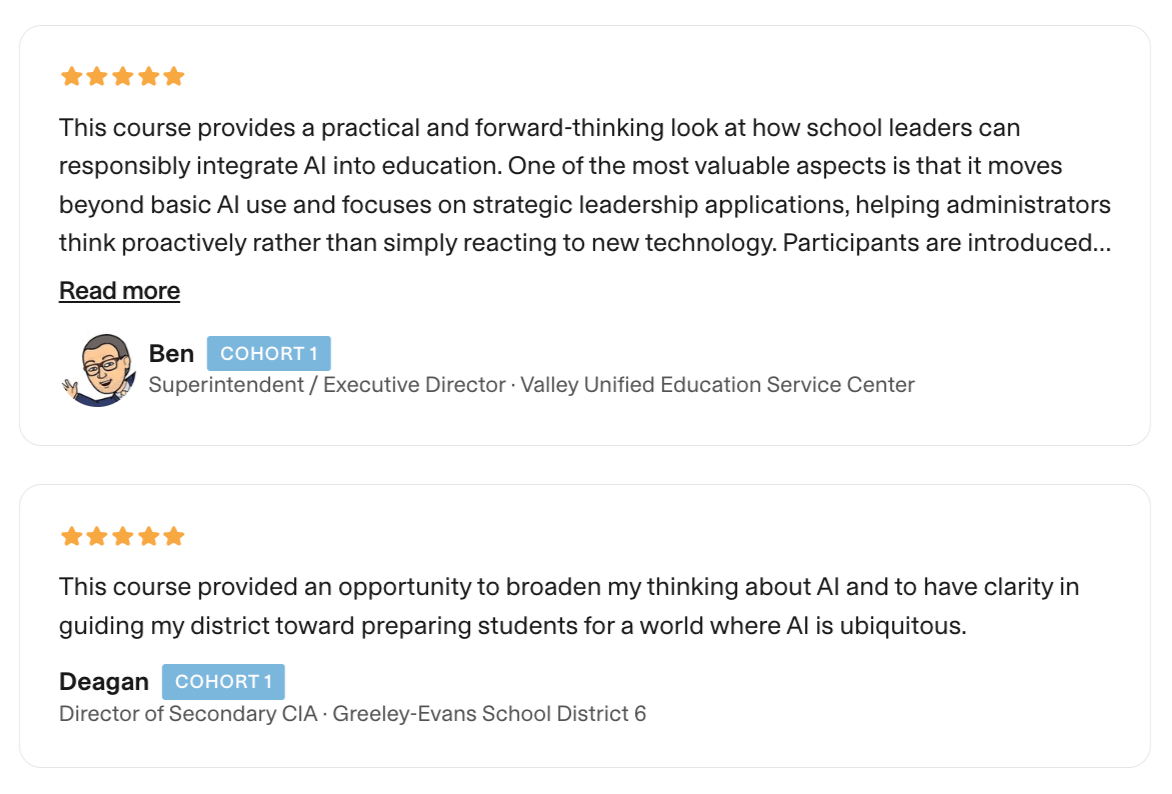The height and width of the screenshot is (794, 1172).
Task: Click the middle star in Deagan's review rating
Action: [x=123, y=536]
